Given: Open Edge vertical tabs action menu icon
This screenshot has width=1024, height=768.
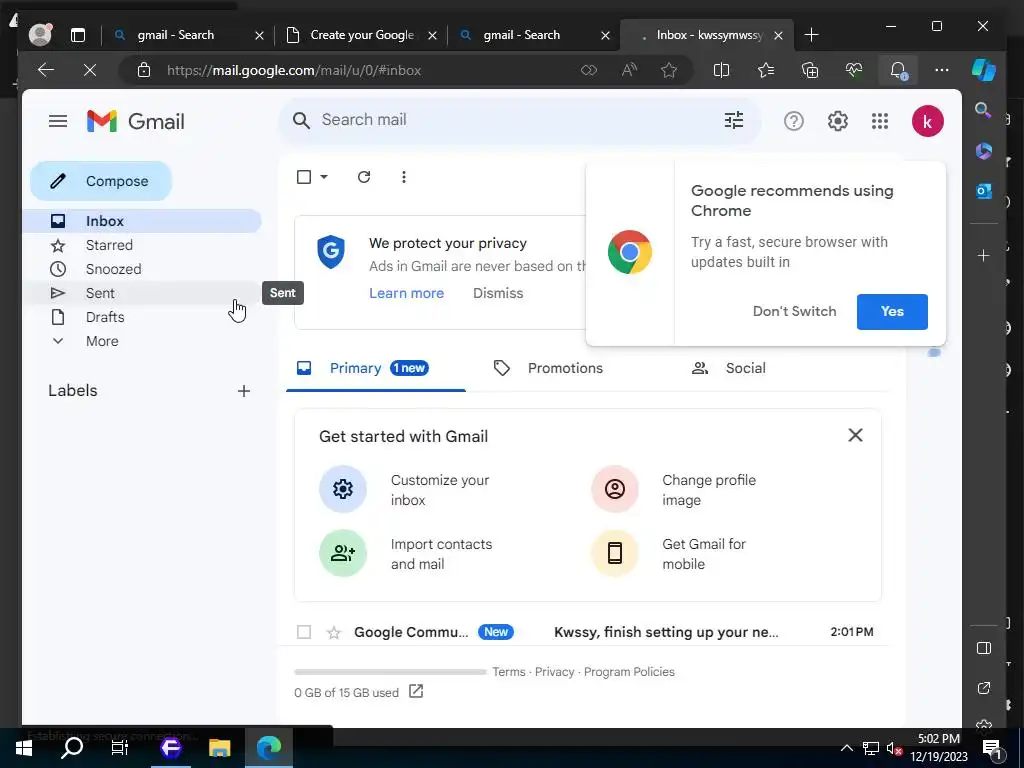Looking at the screenshot, I should tap(78, 35).
